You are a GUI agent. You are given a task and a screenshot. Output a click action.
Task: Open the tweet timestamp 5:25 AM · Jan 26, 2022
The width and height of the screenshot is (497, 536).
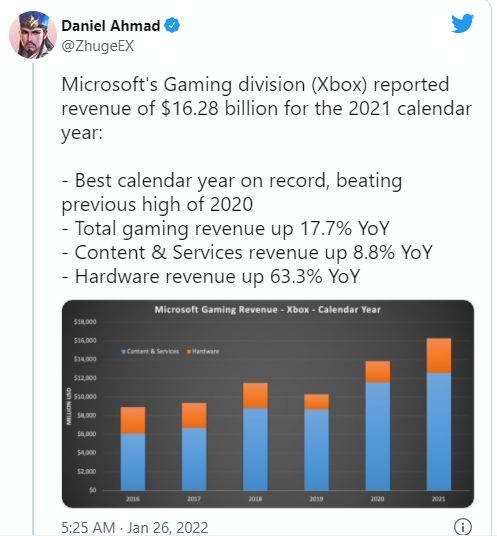[135, 527]
